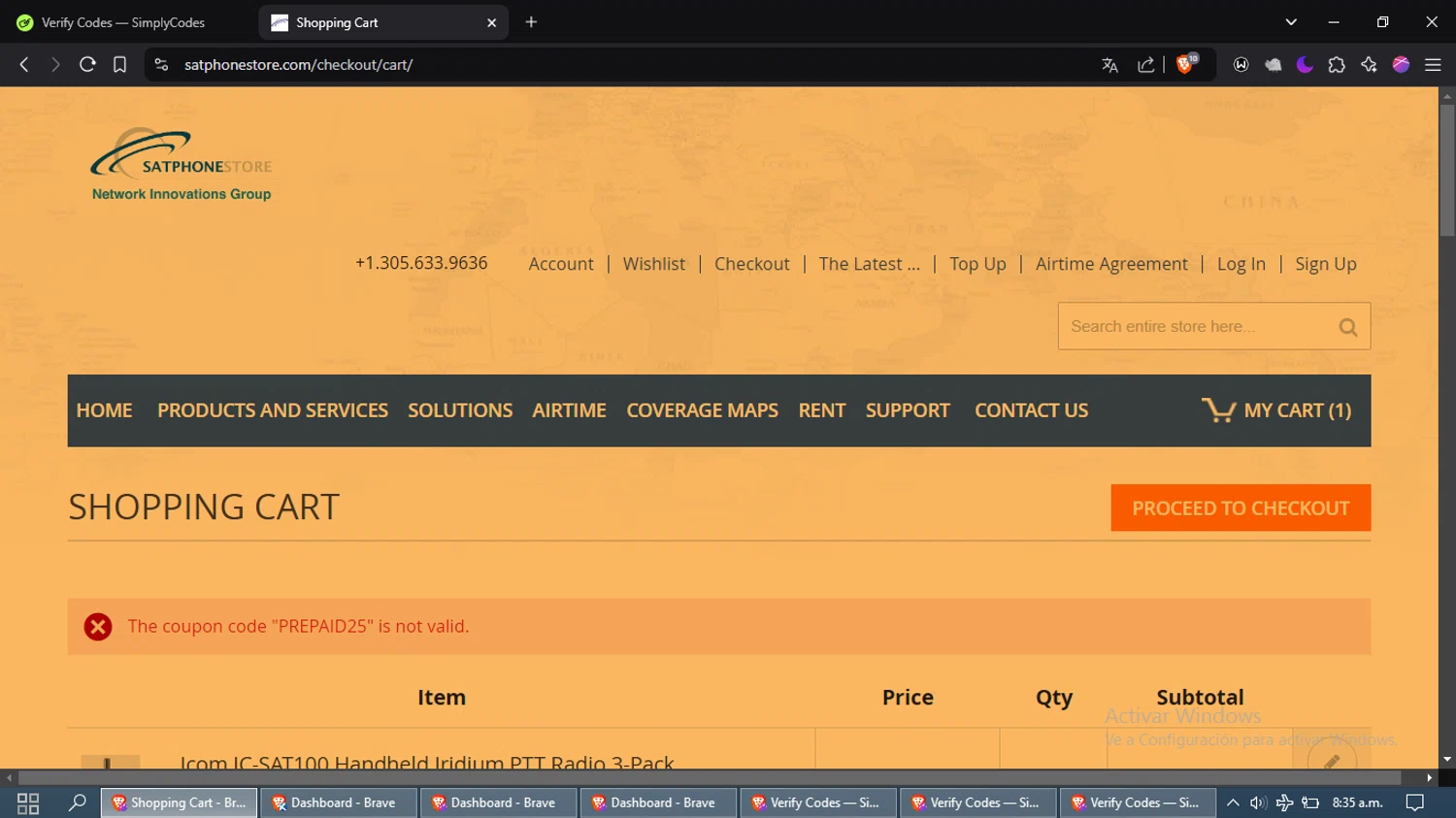Switch to first Dashboard - Brave taskbar window

coord(339,802)
